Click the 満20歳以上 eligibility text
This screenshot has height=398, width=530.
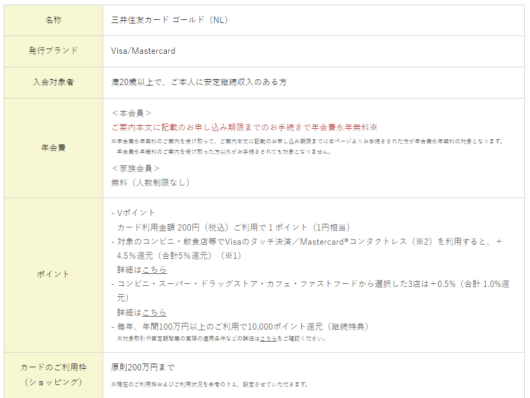pos(199,82)
